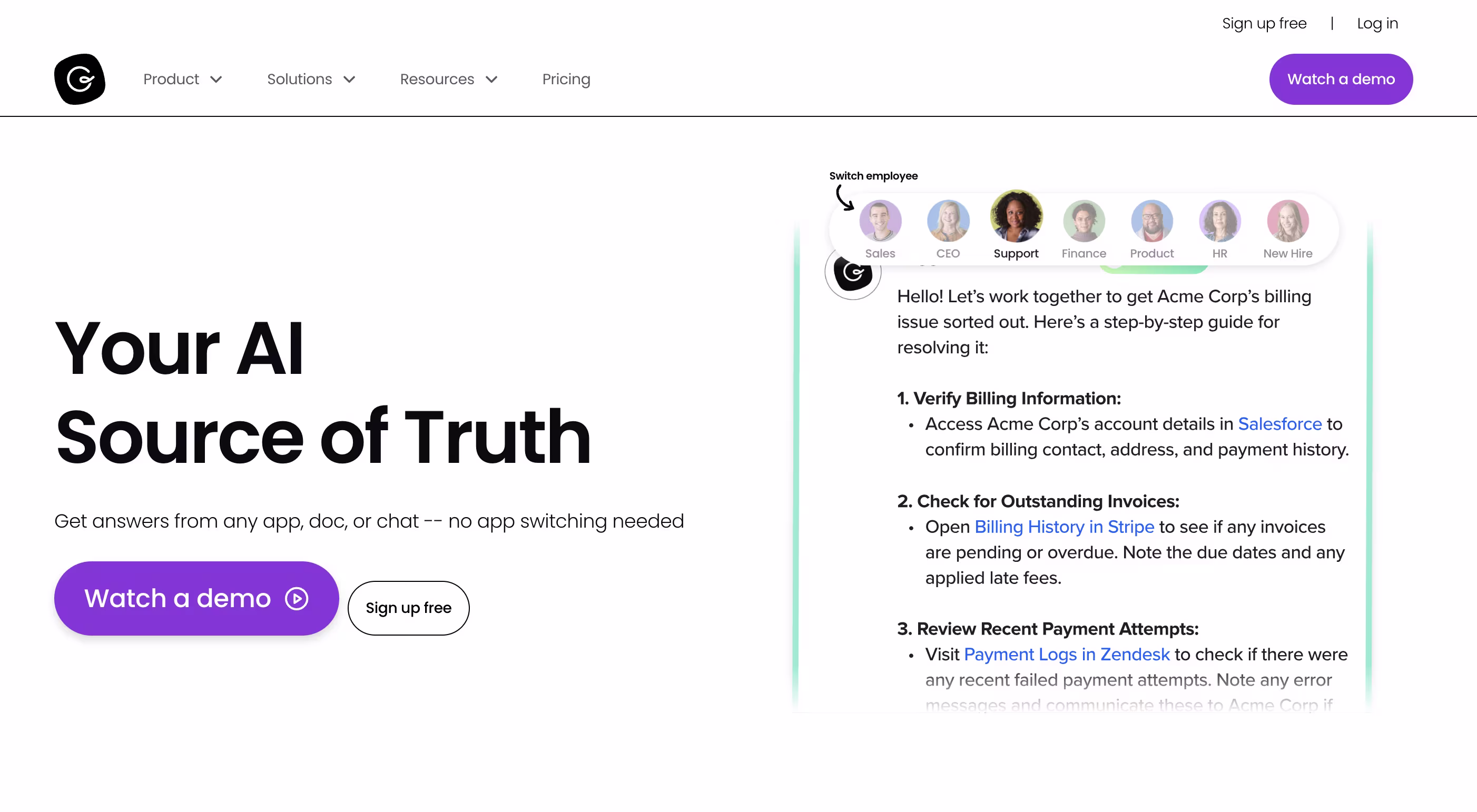The height and width of the screenshot is (812, 1477).
Task: Click the New Hire label under avatar
Action: click(1288, 253)
